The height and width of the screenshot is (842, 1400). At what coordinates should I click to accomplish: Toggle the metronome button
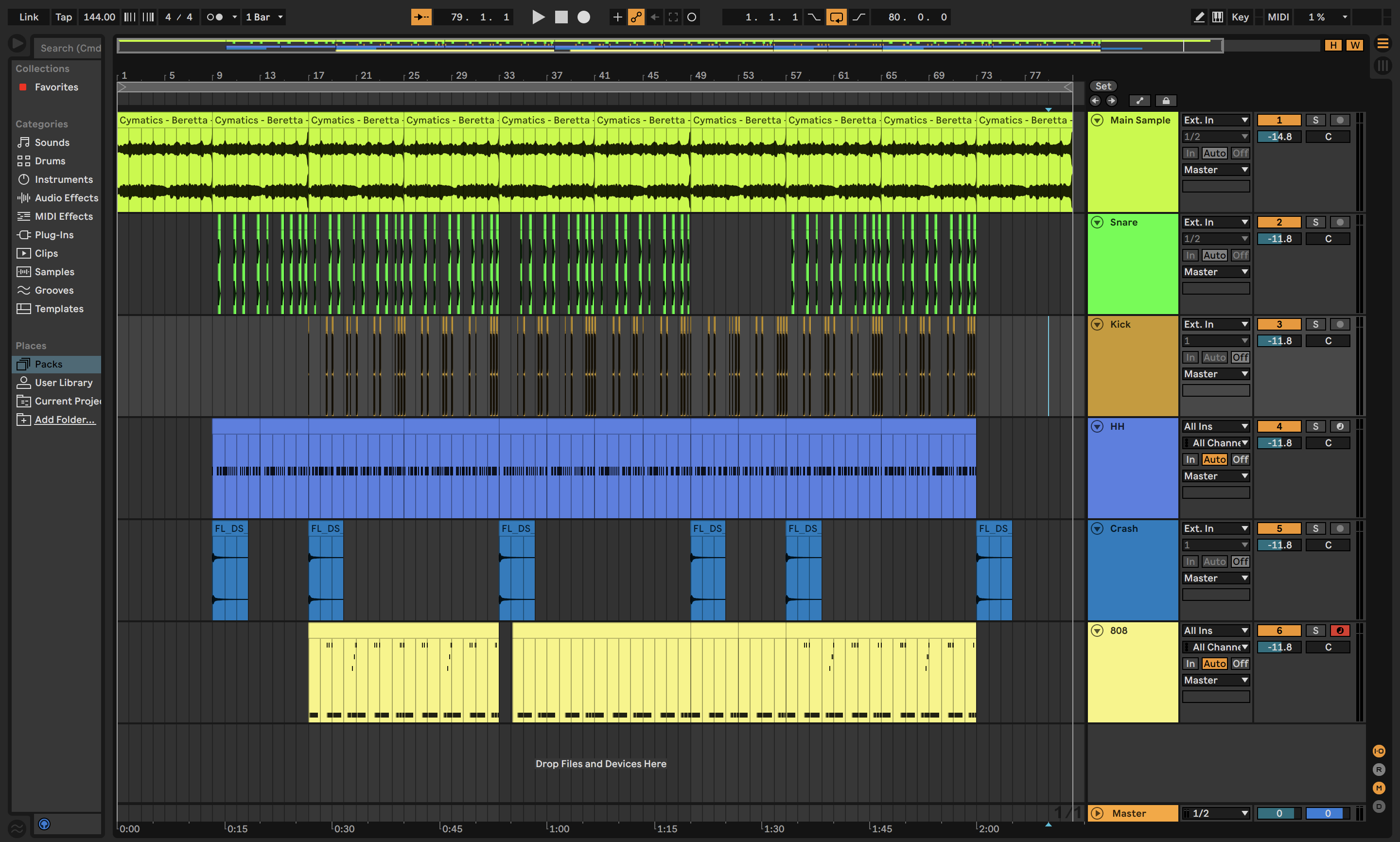214,17
